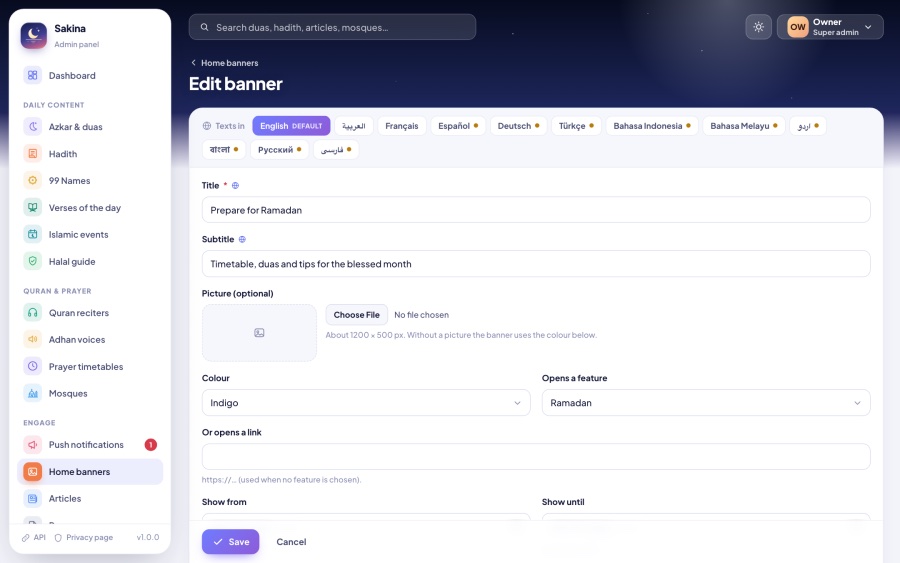Switch to the বাংলা language tab
The height and width of the screenshot is (563, 900).
(x=224, y=150)
